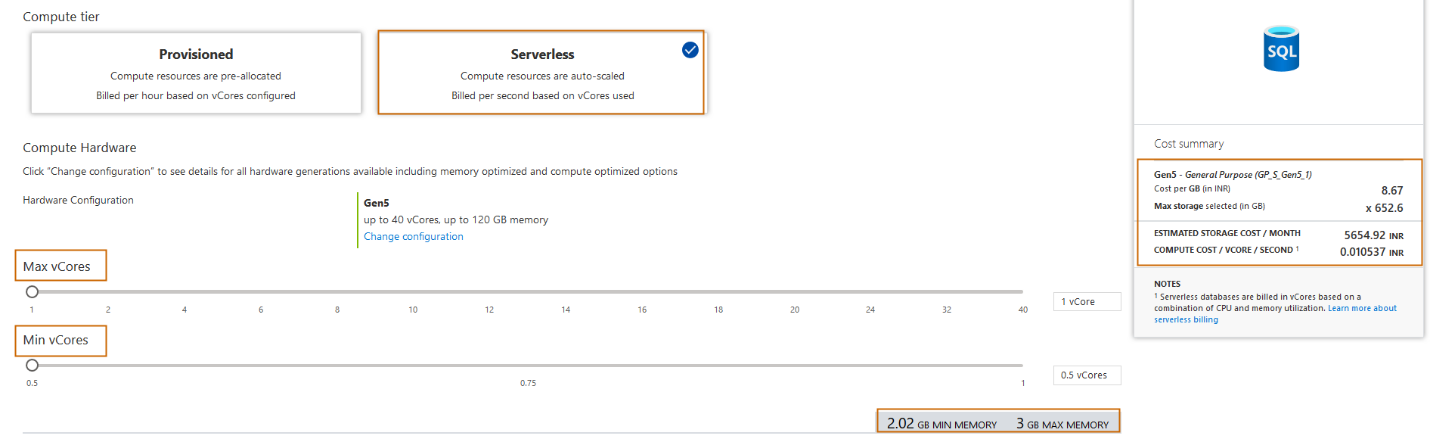Set Max vCores slider to 8
Image resolution: width=1430 pixels, height=442 pixels.
[x=337, y=292]
